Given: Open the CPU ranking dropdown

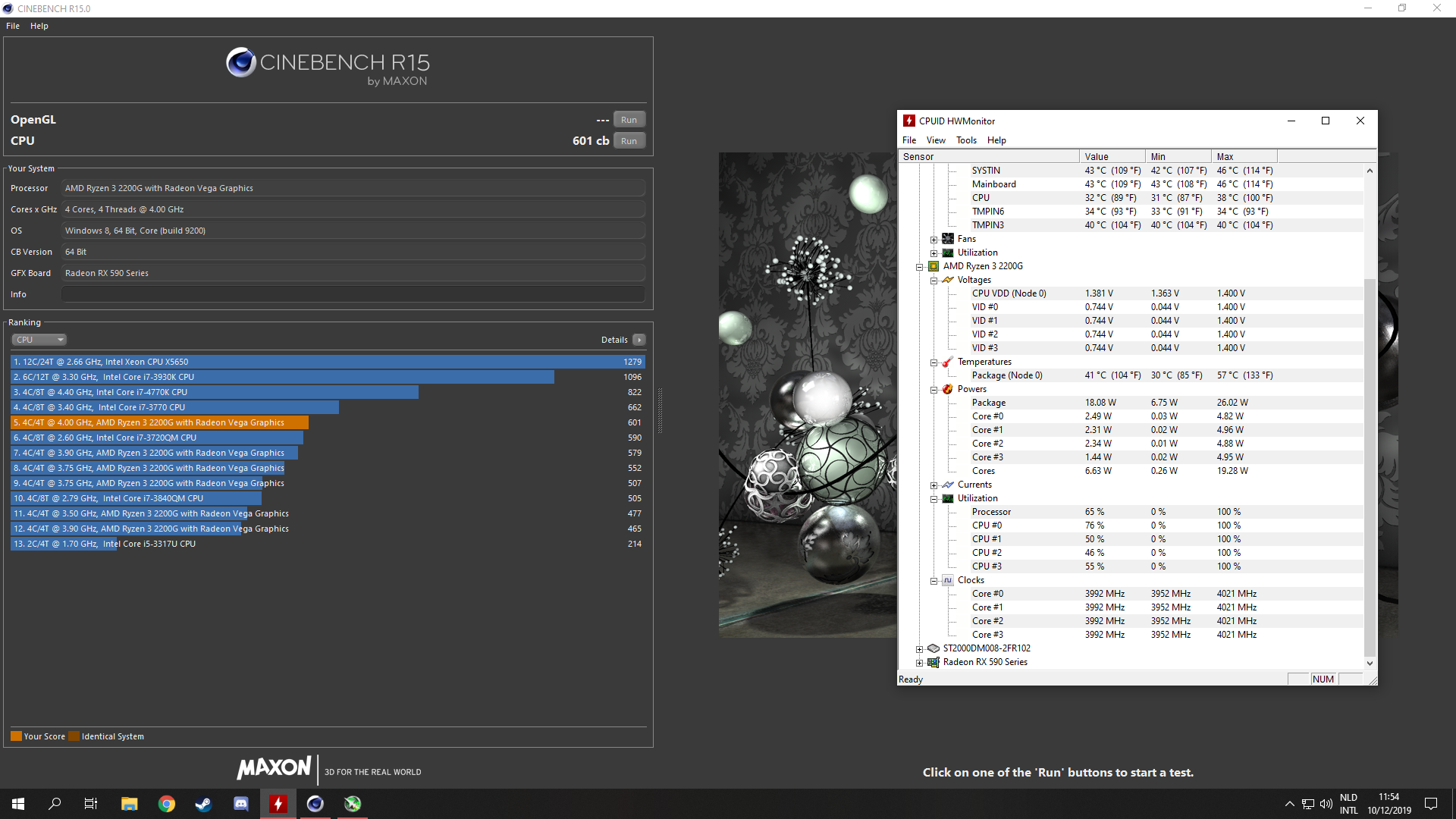Looking at the screenshot, I should 39,340.
